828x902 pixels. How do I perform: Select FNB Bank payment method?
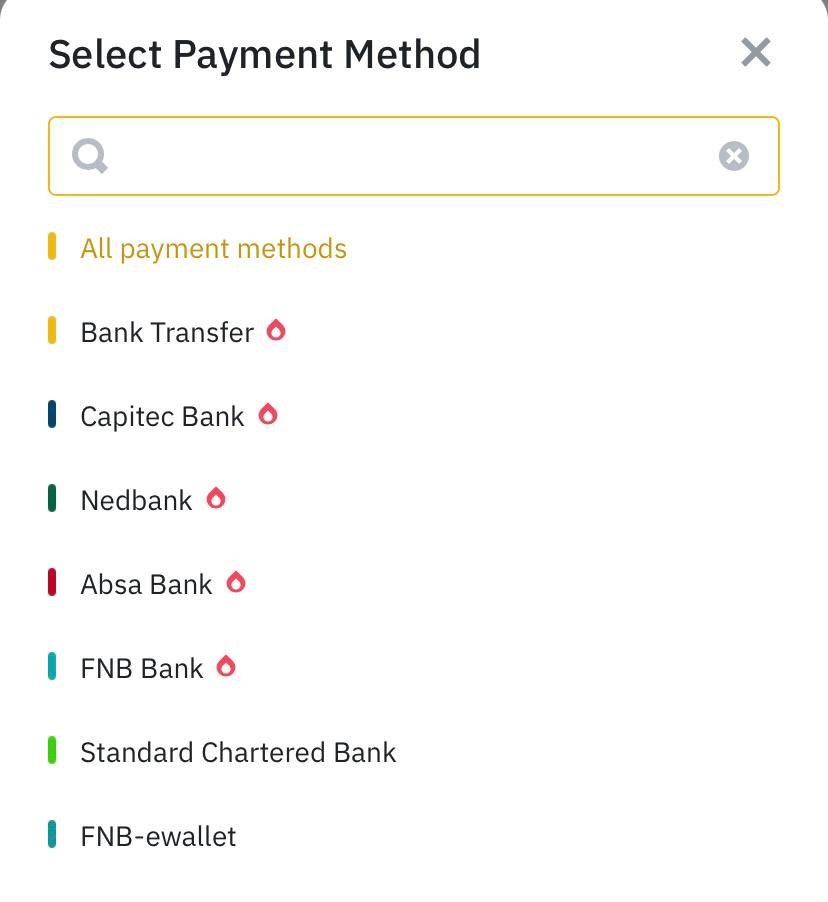(142, 668)
